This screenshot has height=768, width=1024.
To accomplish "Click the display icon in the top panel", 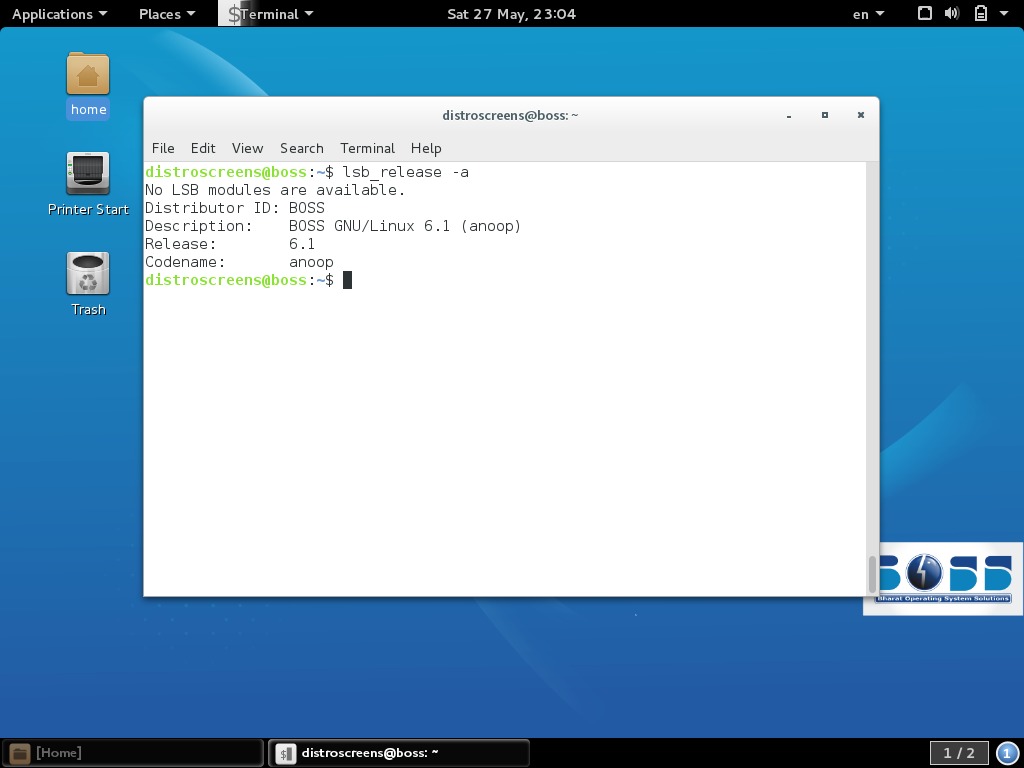I will 923,13.
